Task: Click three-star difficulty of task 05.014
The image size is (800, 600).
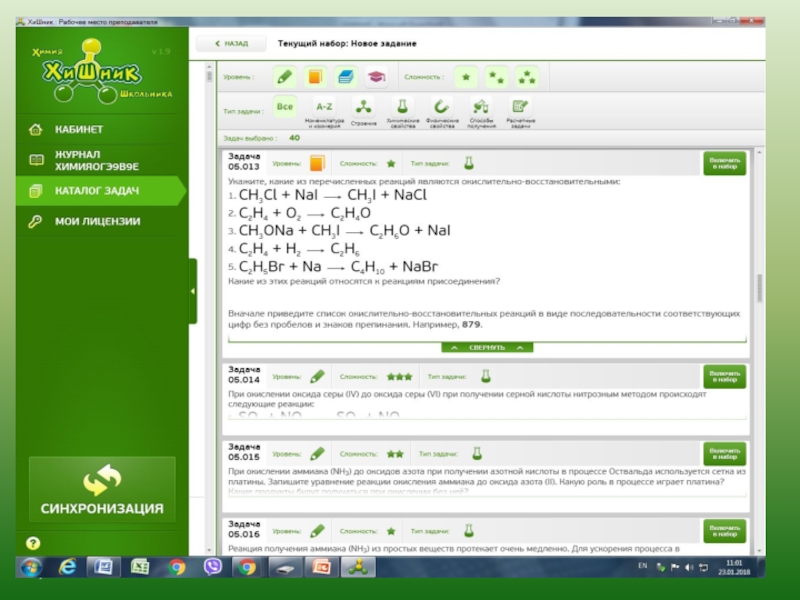Action: [x=399, y=377]
